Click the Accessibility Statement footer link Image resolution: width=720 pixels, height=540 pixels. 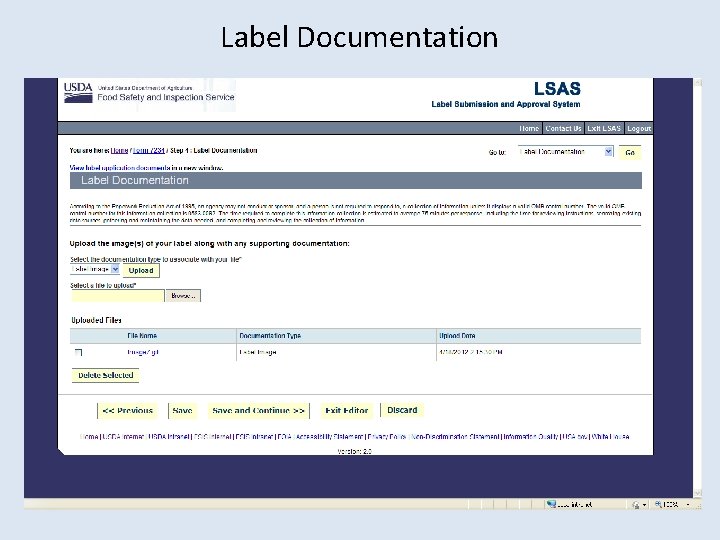tap(329, 437)
